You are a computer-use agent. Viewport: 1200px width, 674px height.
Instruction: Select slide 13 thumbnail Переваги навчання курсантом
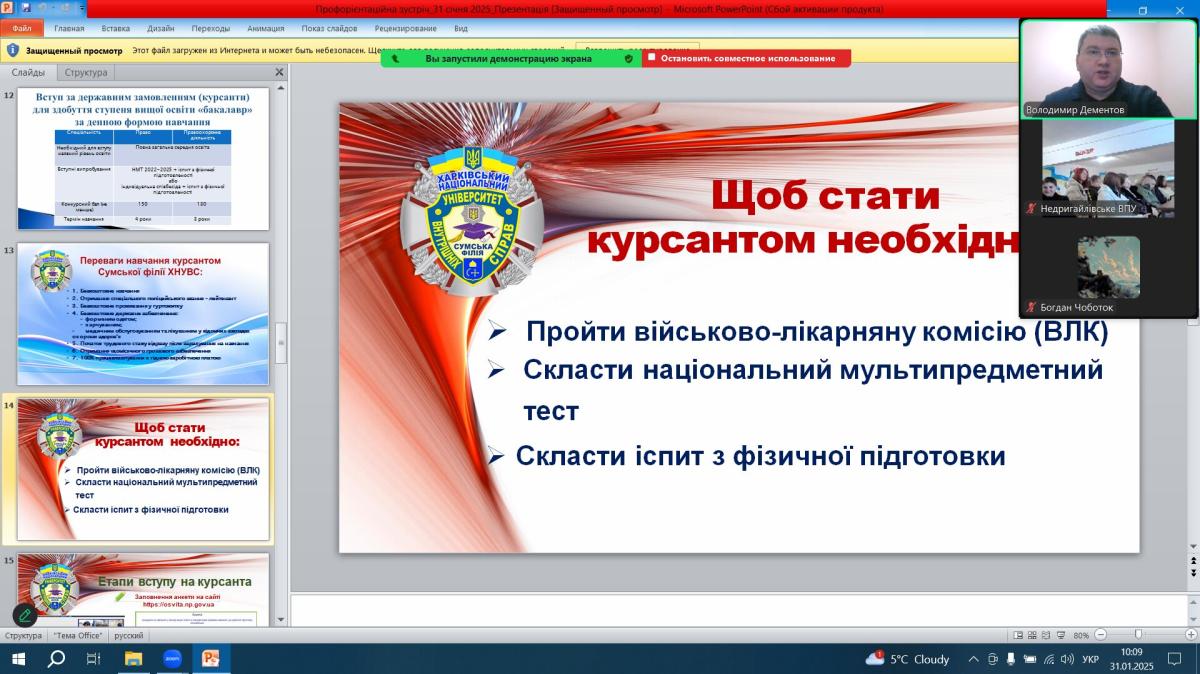click(143, 314)
